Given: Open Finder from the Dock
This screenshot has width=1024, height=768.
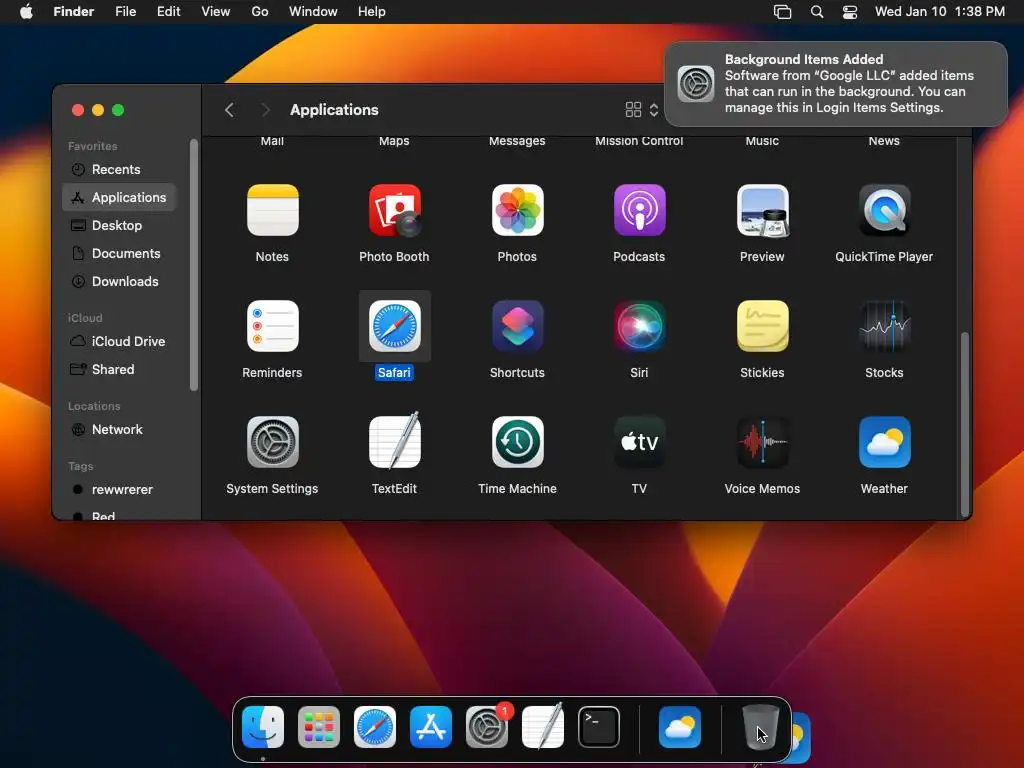Looking at the screenshot, I should click(x=263, y=727).
